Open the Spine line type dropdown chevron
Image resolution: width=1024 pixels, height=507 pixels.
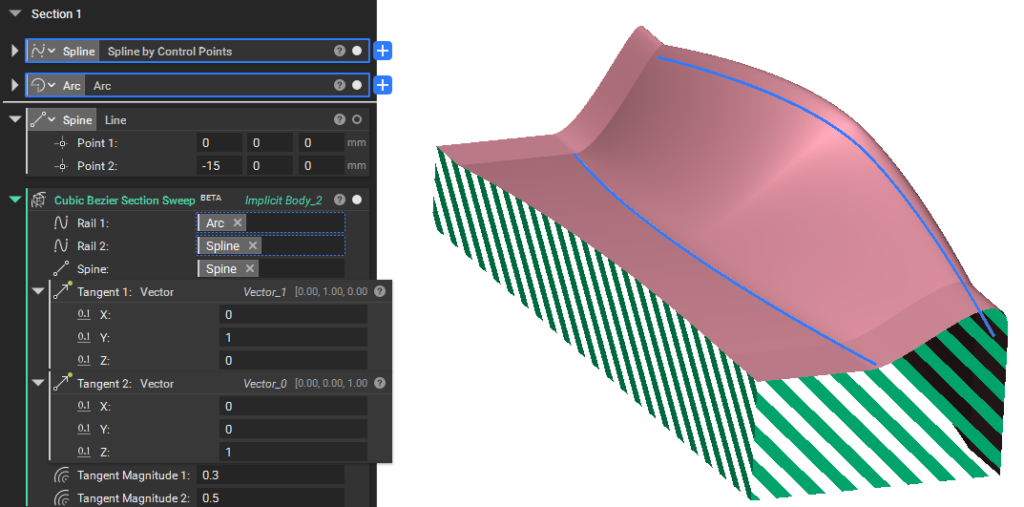(53, 120)
